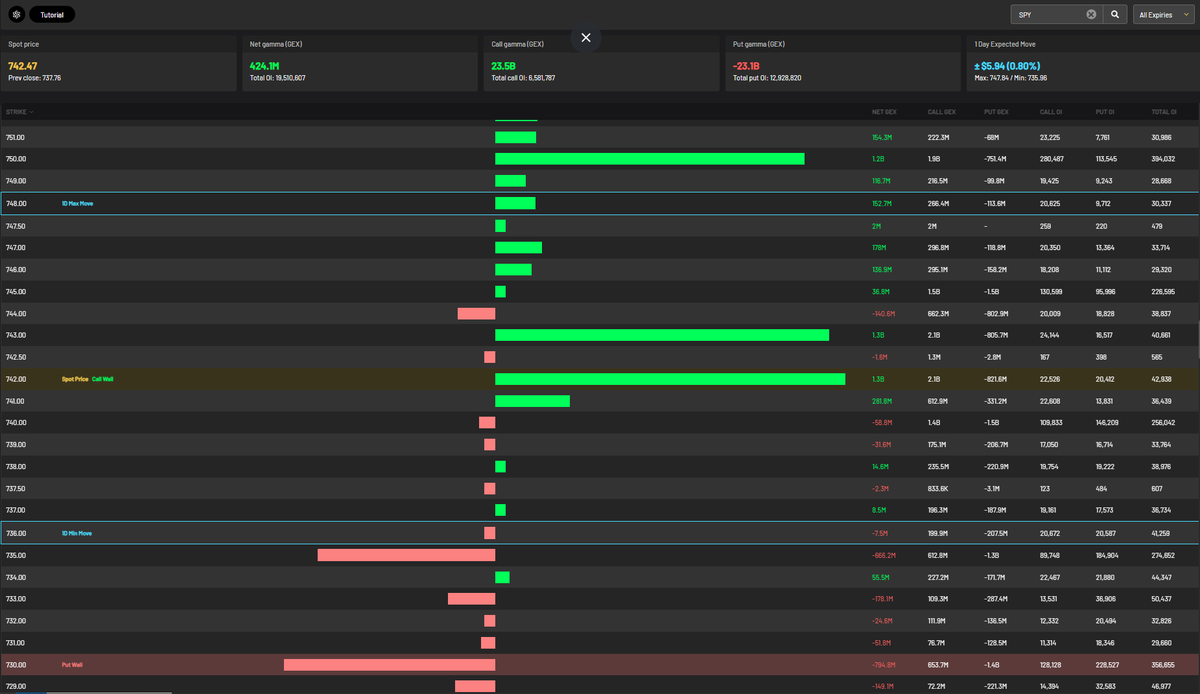1200x694 pixels.
Task: Click the red gamma bar for strike 735.00
Action: (x=406, y=555)
